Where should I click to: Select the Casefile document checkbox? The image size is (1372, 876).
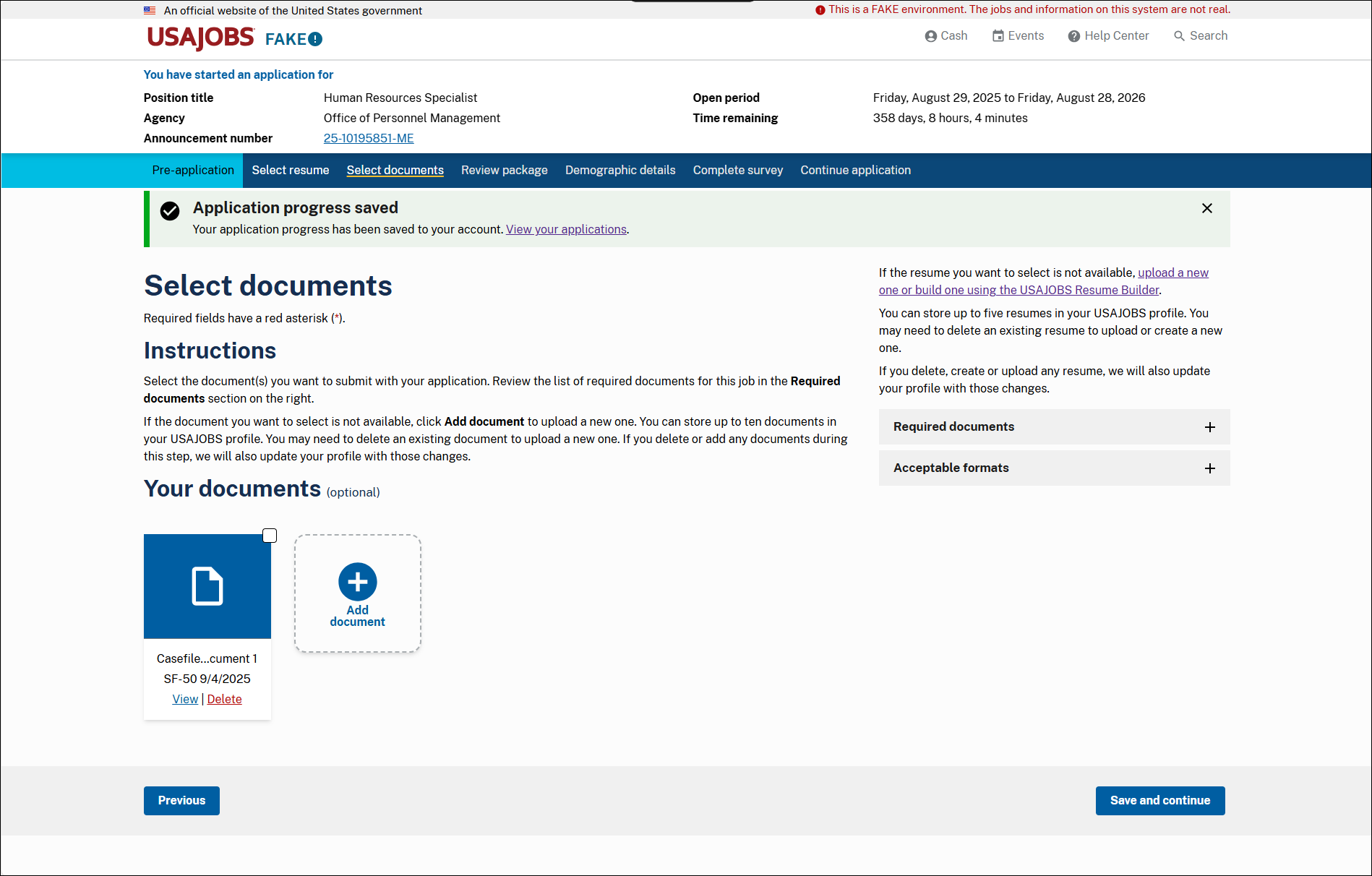click(x=270, y=536)
